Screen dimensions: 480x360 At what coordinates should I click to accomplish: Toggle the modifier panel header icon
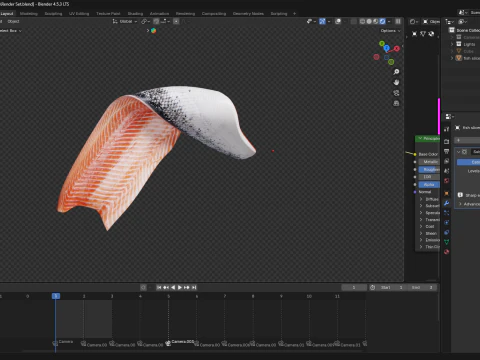pyautogui.click(x=464, y=152)
